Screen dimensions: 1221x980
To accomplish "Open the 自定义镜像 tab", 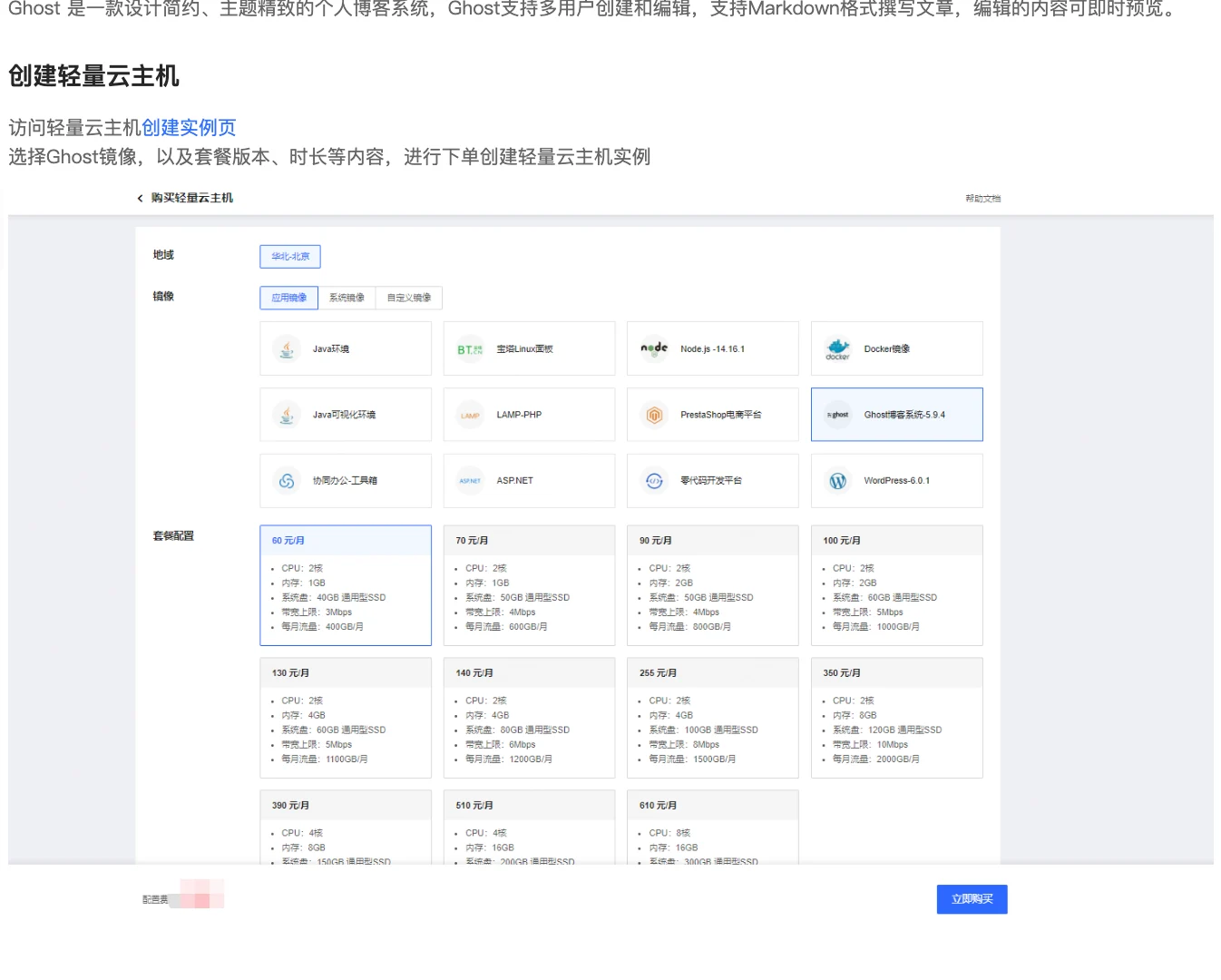I will pos(409,298).
